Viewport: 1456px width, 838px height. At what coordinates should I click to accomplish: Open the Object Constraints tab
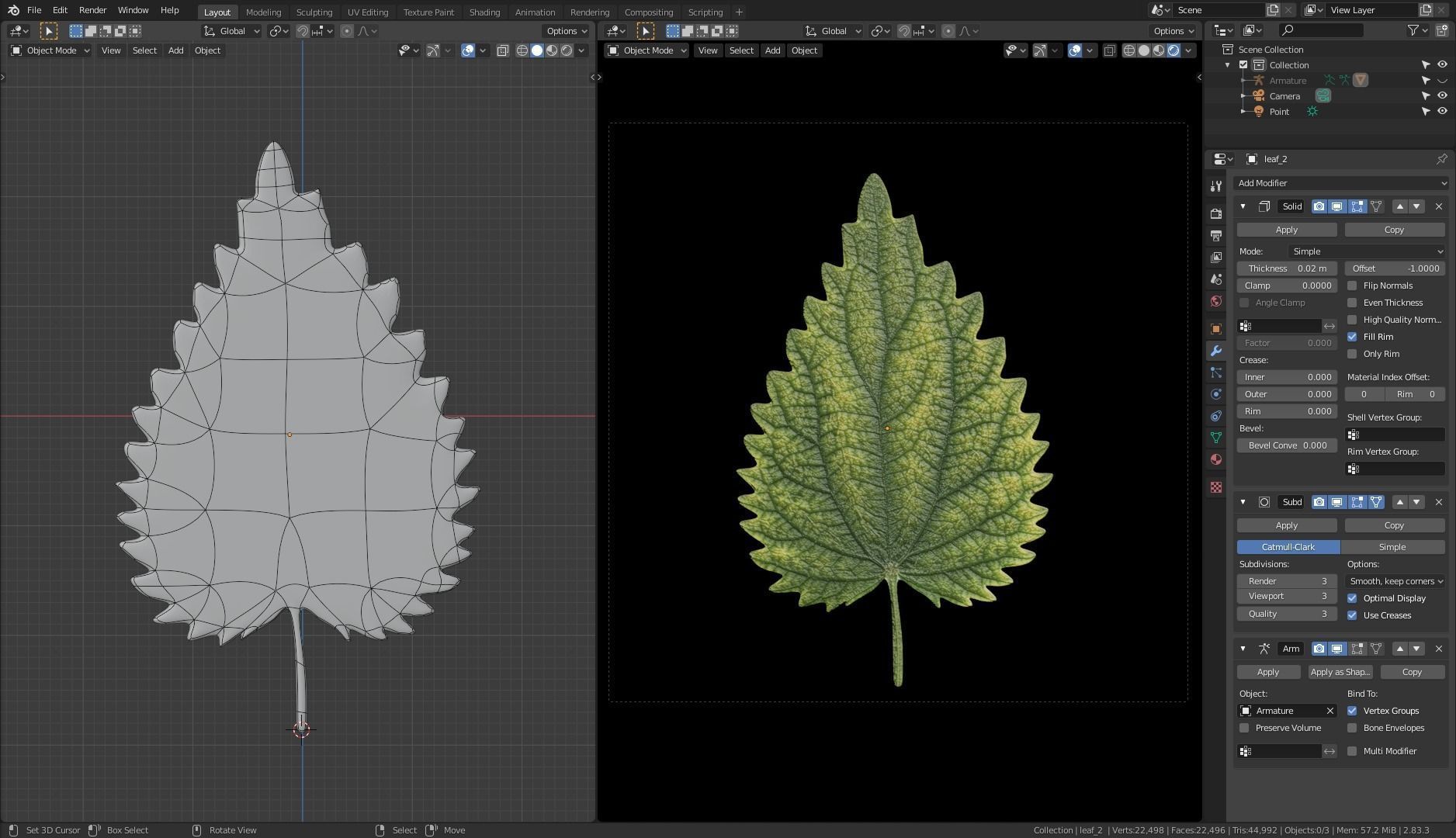tap(1216, 416)
